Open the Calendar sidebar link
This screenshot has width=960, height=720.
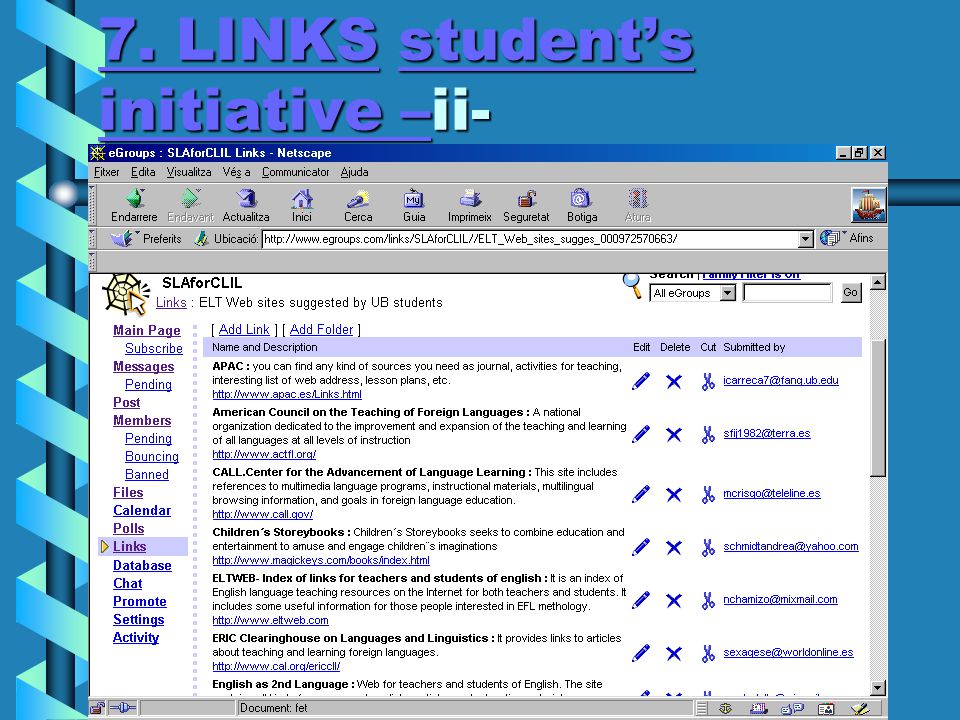[142, 511]
